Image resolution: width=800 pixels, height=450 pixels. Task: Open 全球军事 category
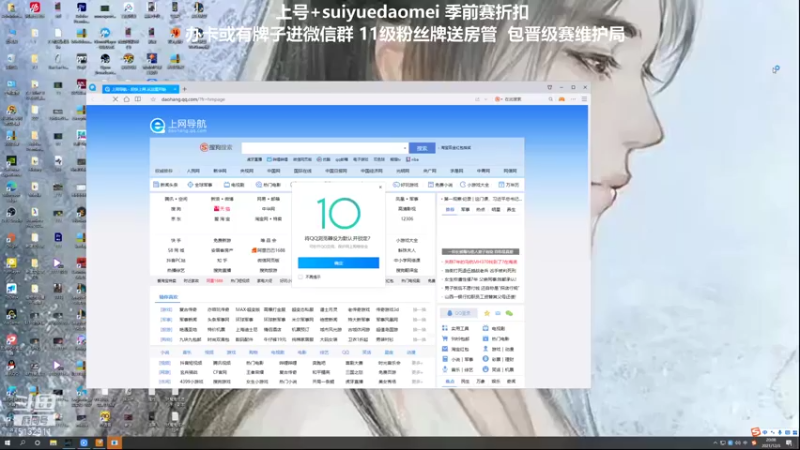pos(200,185)
